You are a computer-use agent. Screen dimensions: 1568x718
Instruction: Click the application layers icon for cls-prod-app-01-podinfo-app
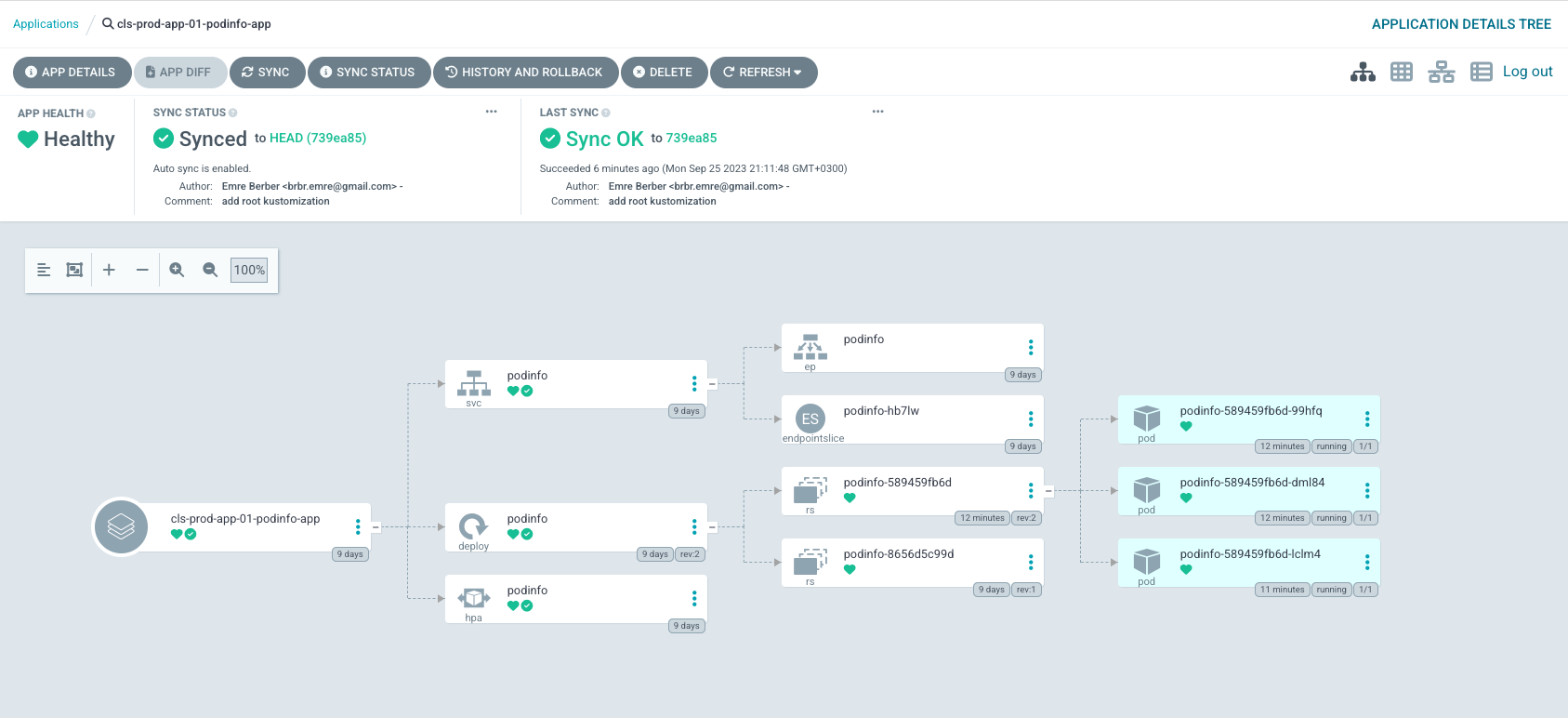pyautogui.click(x=121, y=527)
